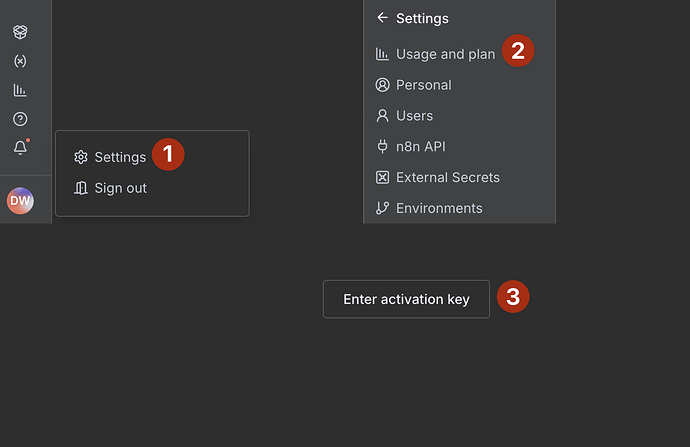Click the bar chart Insights sidebar icon
The width and height of the screenshot is (690, 447).
click(x=20, y=90)
